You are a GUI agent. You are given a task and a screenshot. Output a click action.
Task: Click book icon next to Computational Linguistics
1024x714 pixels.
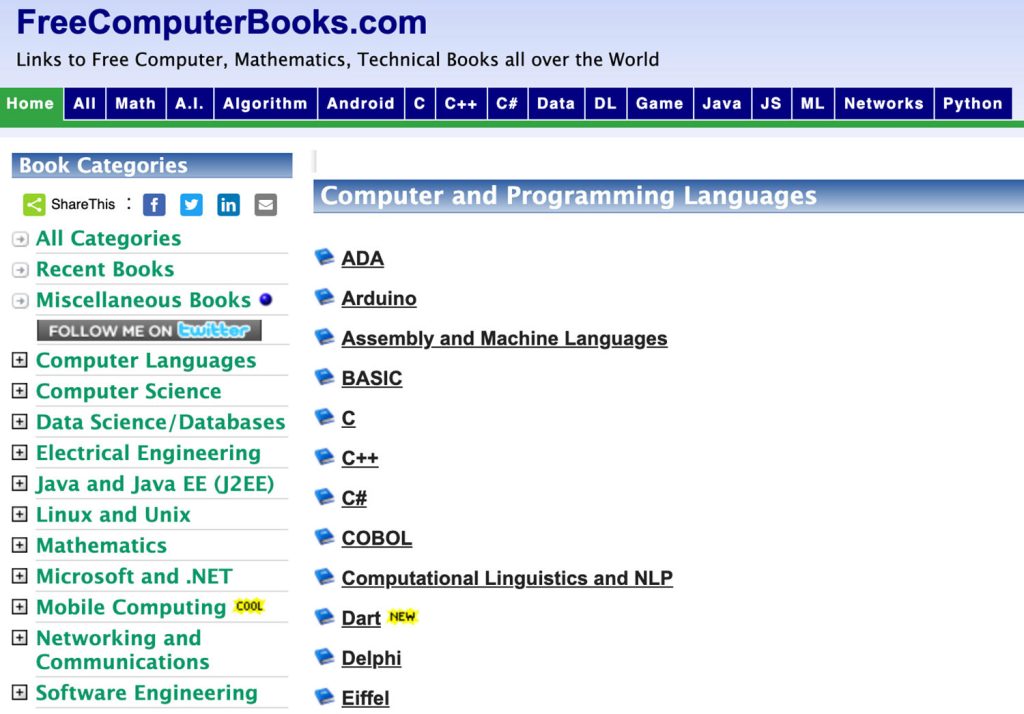(325, 577)
